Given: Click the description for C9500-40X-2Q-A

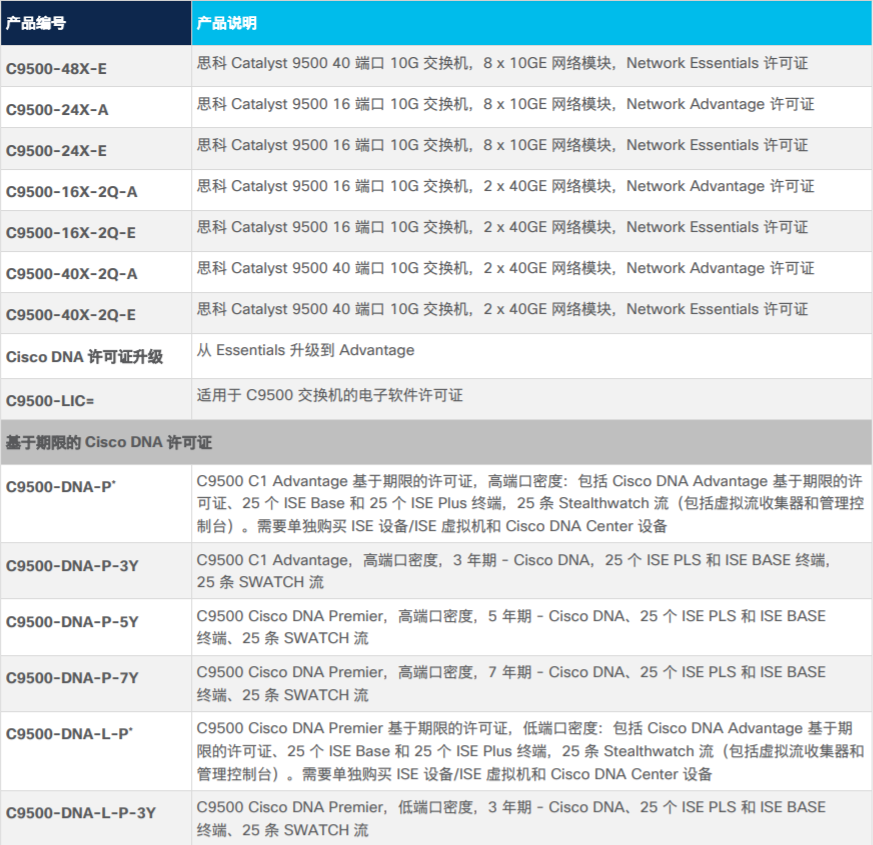Looking at the screenshot, I should (x=506, y=268).
